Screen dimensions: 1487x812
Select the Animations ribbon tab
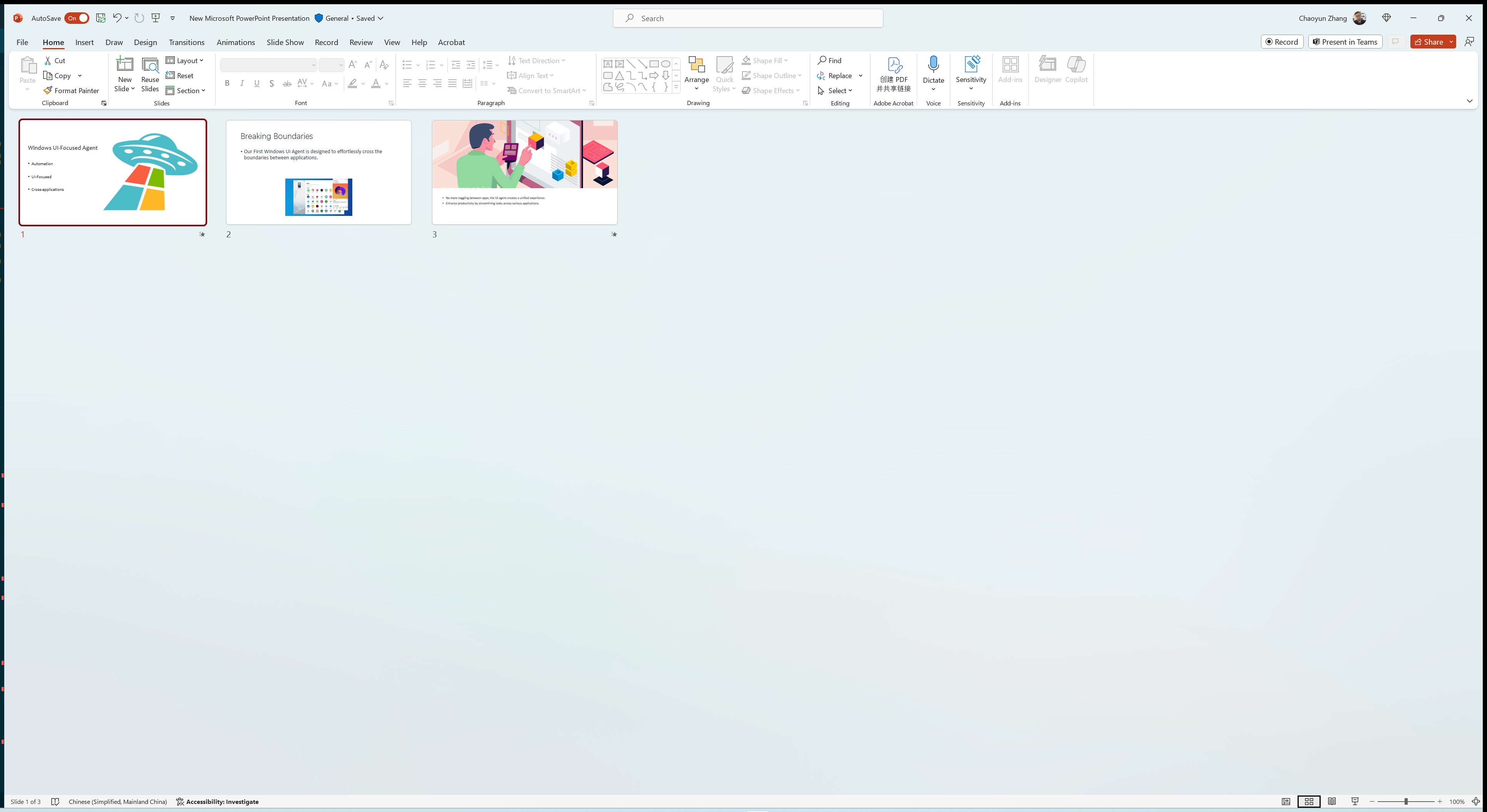click(x=234, y=42)
